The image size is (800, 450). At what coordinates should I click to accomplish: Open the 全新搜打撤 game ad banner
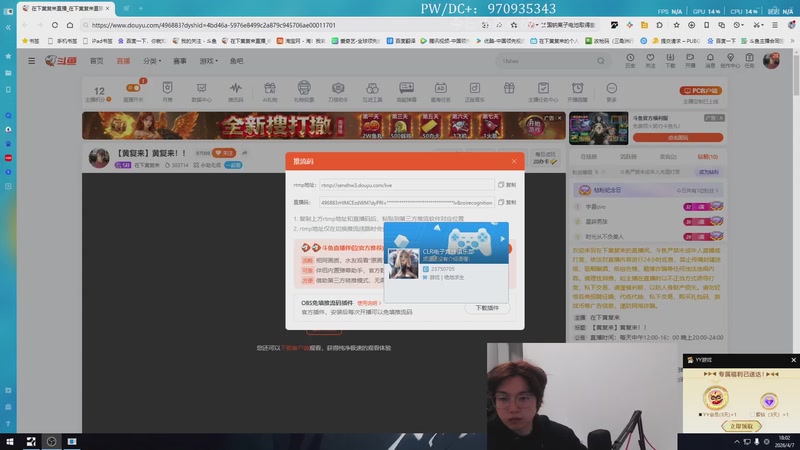click(x=323, y=126)
